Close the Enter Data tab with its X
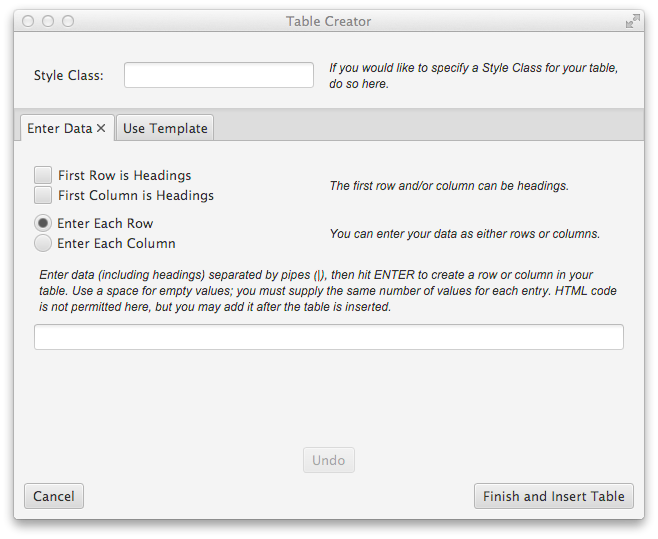The width and height of the screenshot is (658, 539). 101,128
